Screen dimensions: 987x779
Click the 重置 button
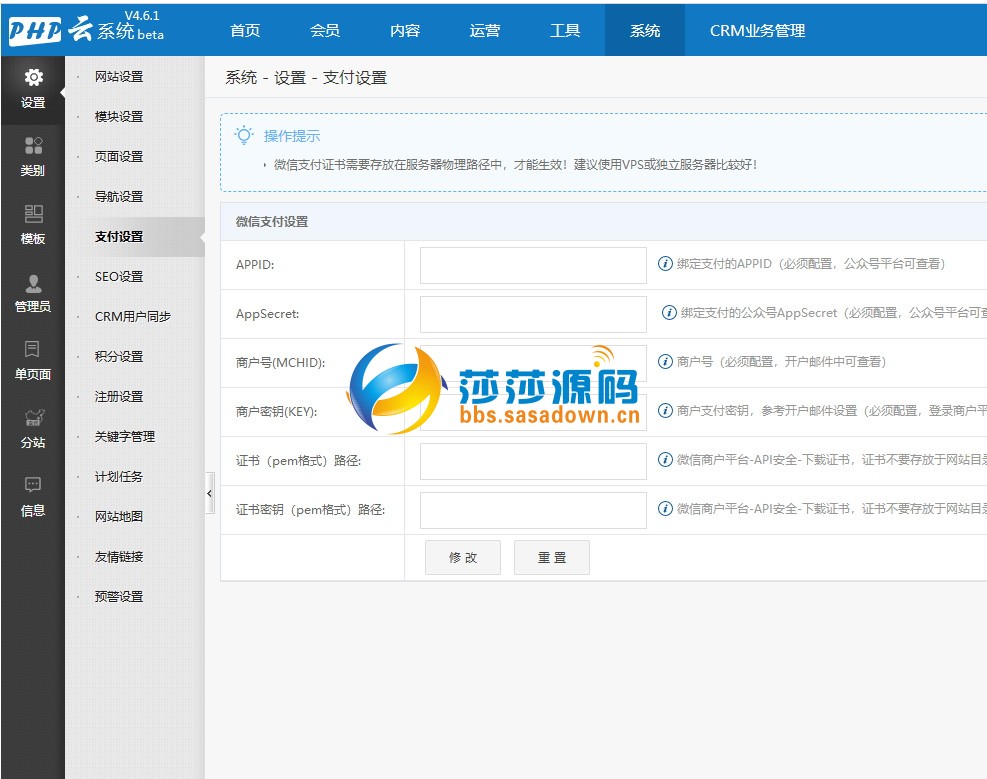(x=552, y=558)
